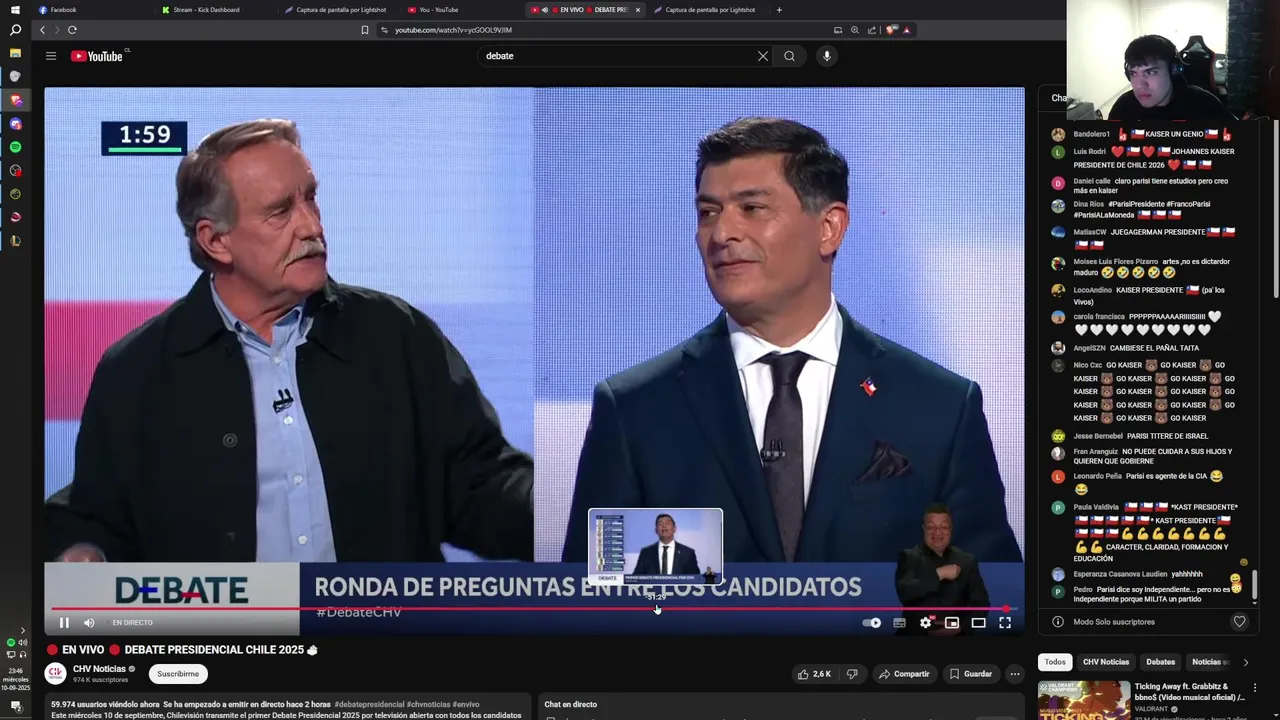Toggle subtitles in the video player

click(x=899, y=622)
